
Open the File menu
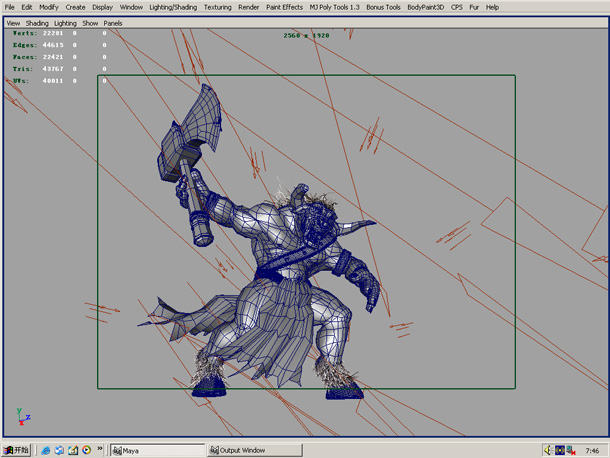(9, 7)
